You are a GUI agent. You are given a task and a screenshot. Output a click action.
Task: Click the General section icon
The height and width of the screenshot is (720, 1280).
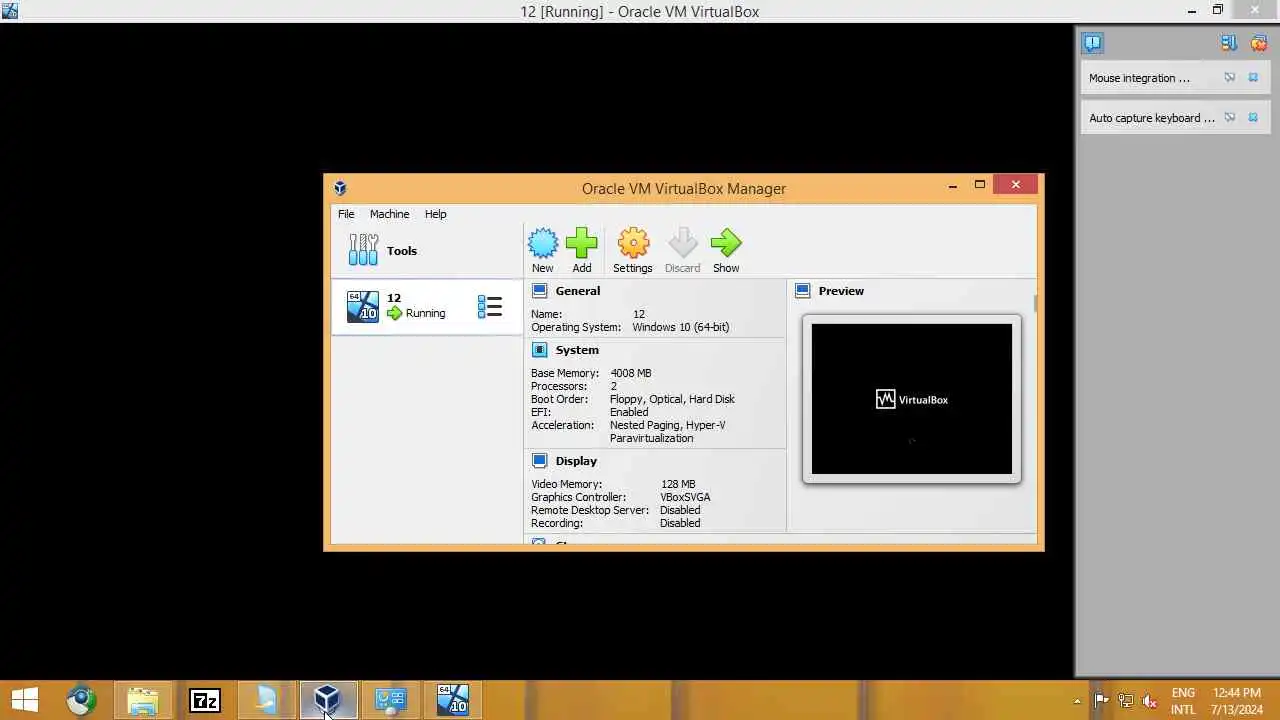tap(540, 291)
